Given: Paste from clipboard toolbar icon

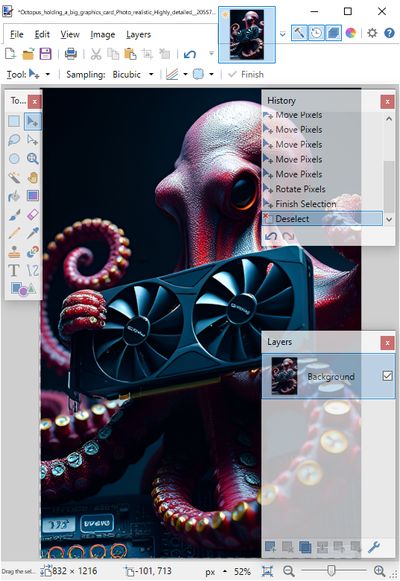Looking at the screenshot, I should [x=130, y=54].
